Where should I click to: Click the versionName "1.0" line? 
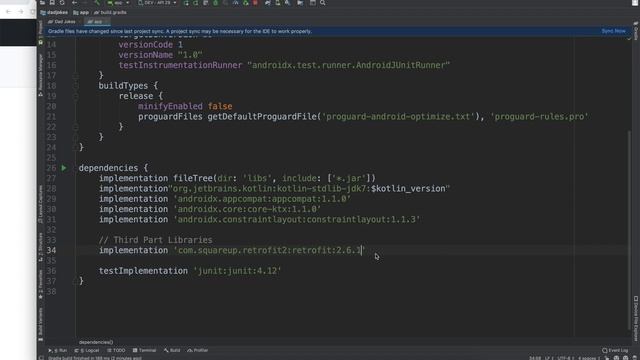160,55
